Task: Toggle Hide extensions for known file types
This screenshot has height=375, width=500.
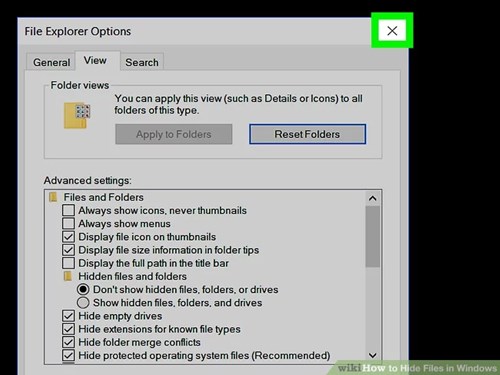Action: click(68, 329)
